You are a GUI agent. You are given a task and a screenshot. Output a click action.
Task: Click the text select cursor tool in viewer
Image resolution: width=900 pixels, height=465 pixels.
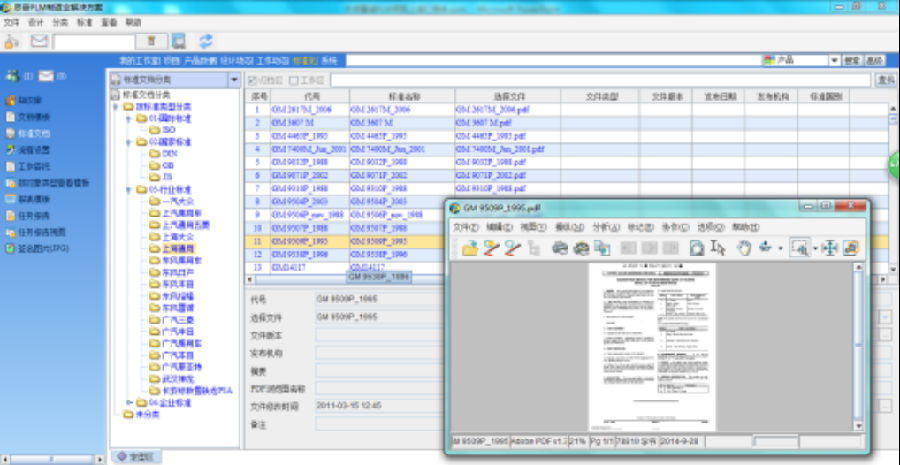click(717, 248)
